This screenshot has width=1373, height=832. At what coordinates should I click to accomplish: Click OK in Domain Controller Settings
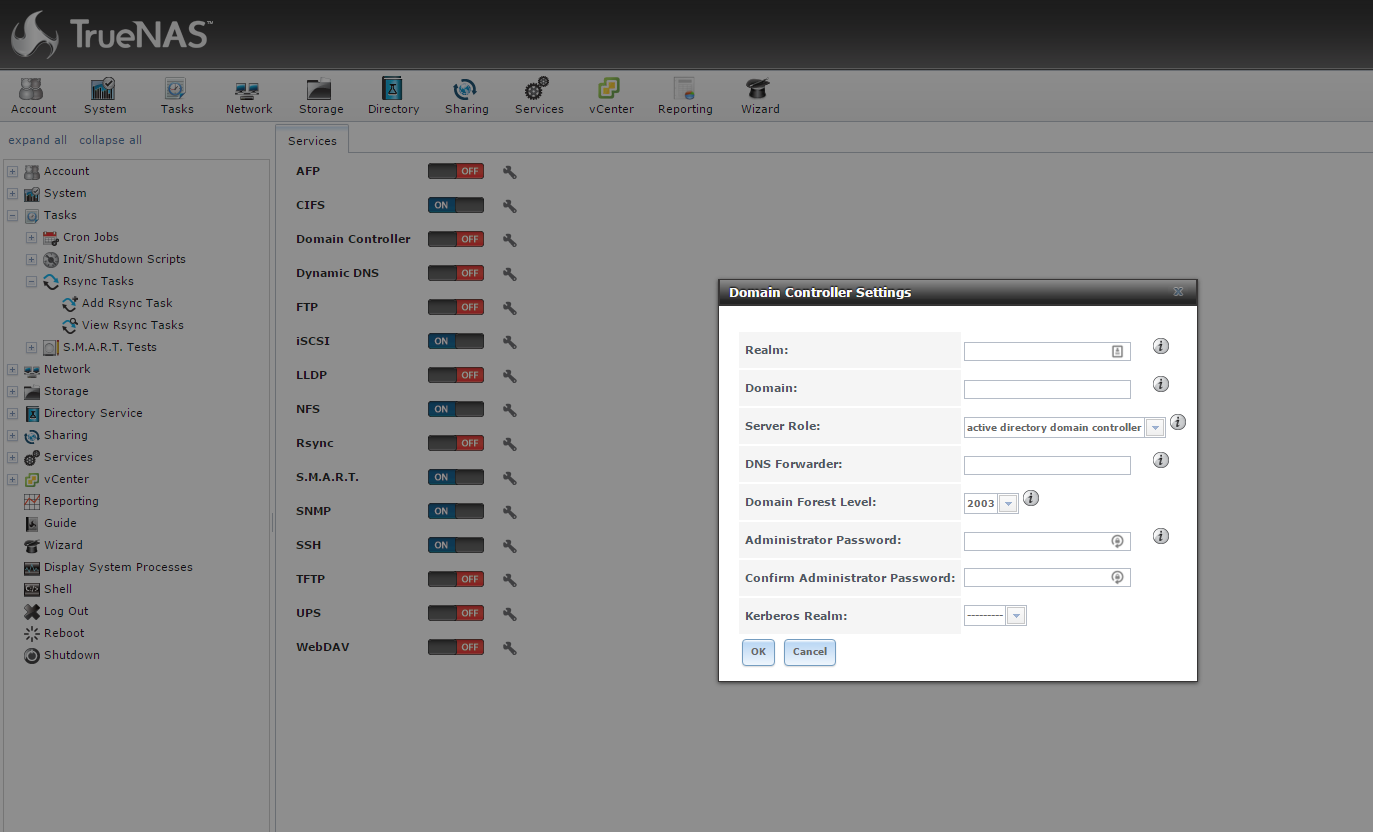click(758, 652)
